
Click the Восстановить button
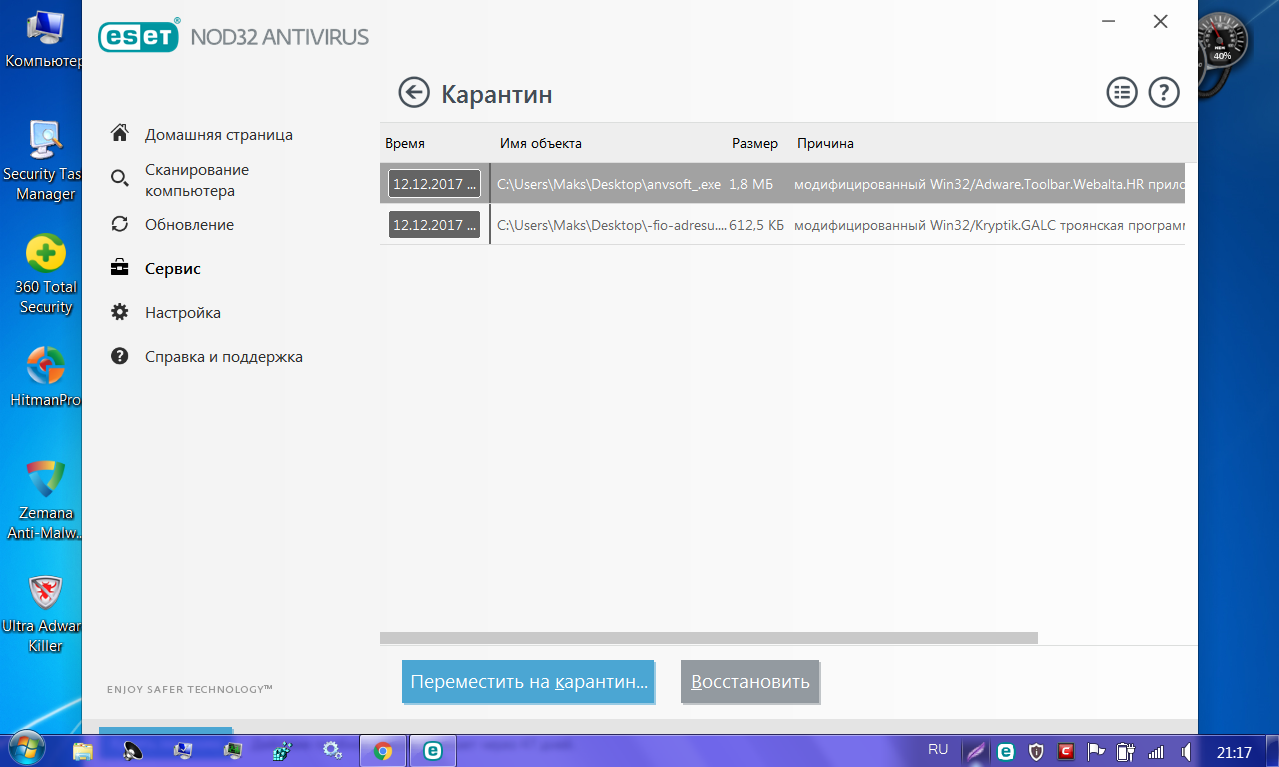click(750, 682)
